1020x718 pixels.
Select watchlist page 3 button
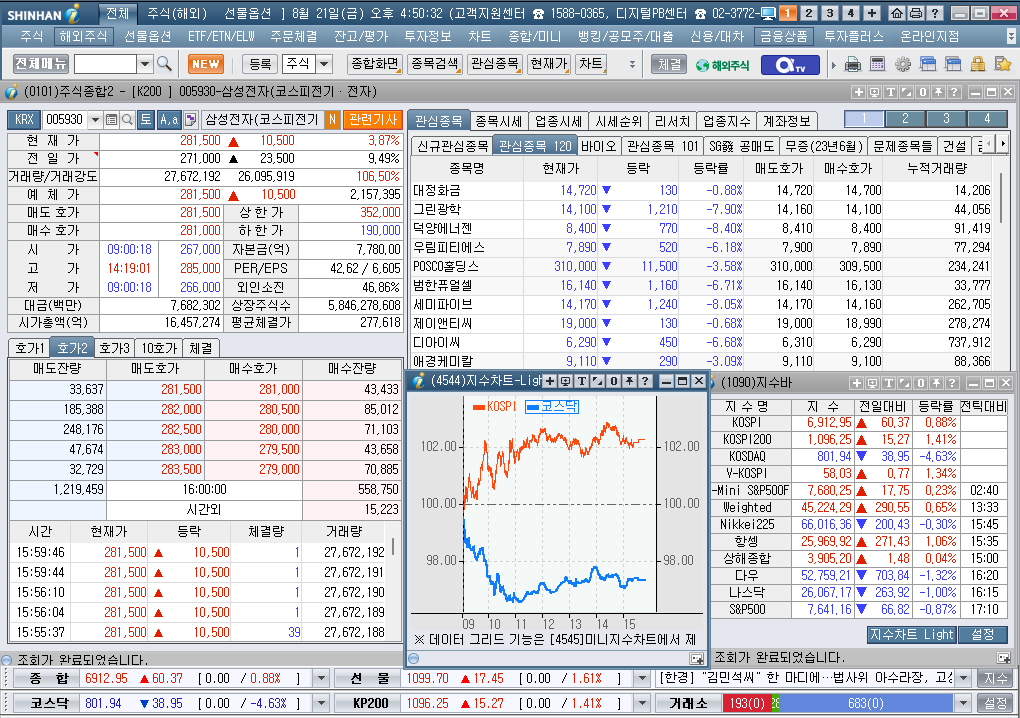coord(946,118)
